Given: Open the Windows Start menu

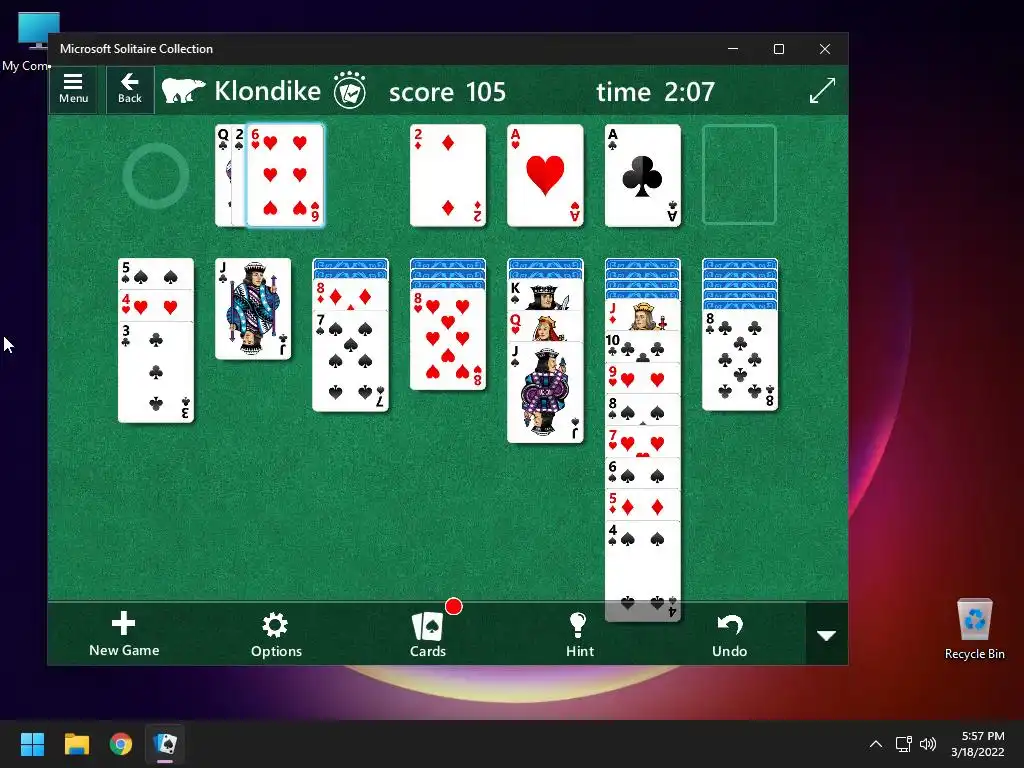Looking at the screenshot, I should (x=32, y=744).
